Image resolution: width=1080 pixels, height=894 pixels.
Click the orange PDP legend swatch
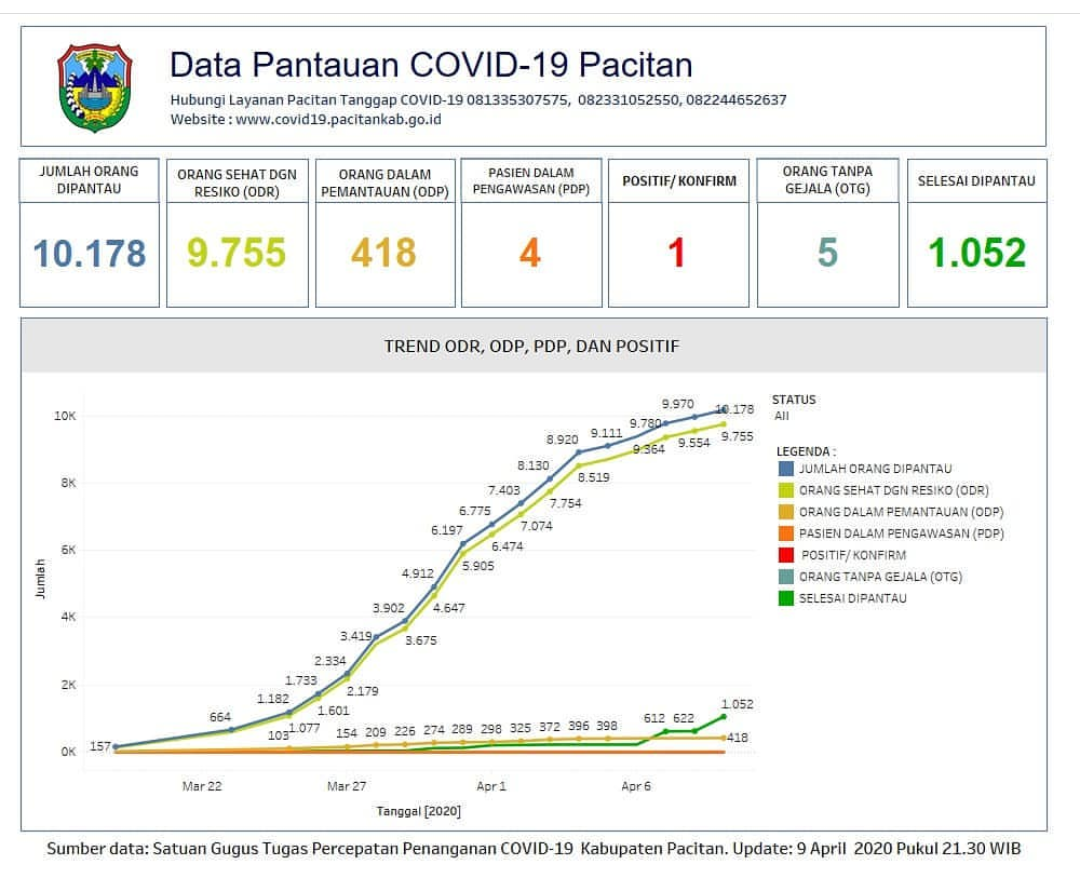(x=786, y=533)
